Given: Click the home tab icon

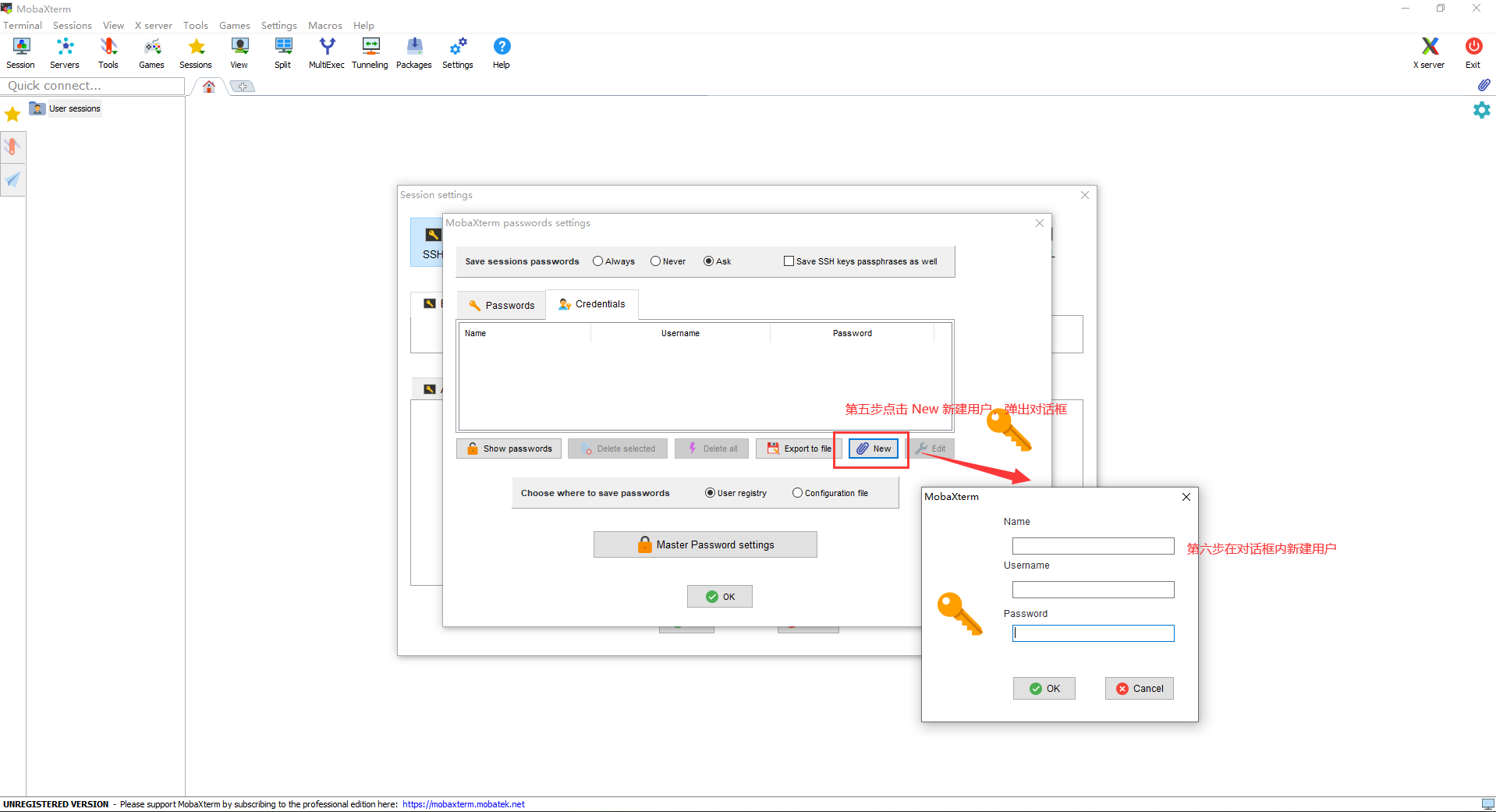Looking at the screenshot, I should tap(209, 87).
